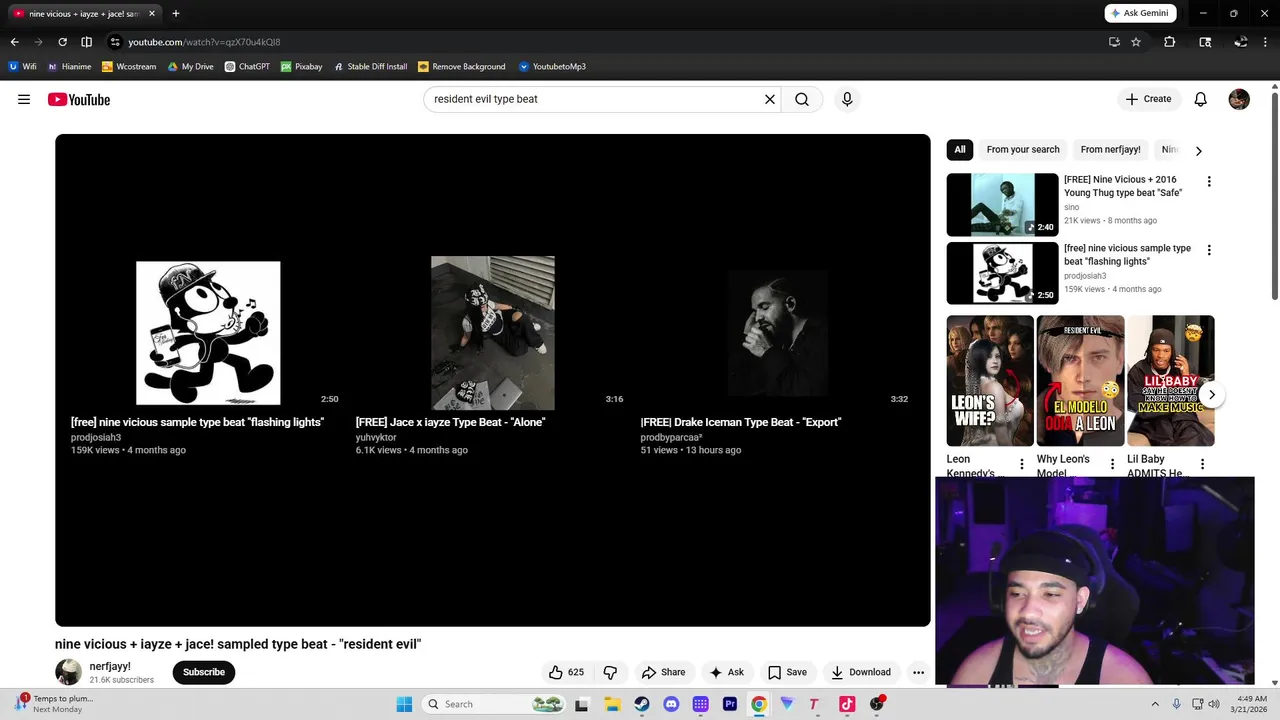Screen dimensions: 1280x720
Task: Play the Jace x iayze 'Alone' suggestion
Action: (x=493, y=333)
